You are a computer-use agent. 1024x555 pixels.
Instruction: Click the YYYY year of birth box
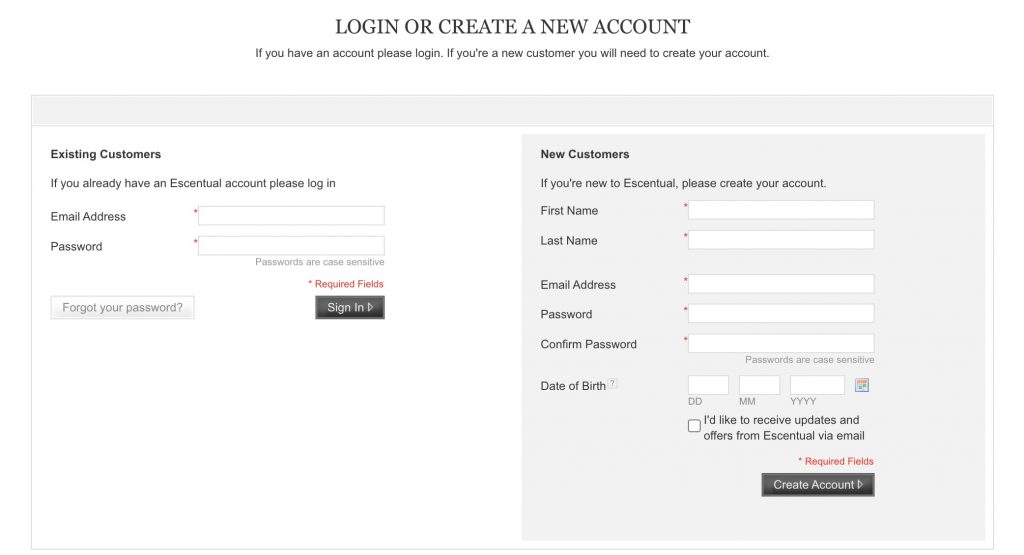pyautogui.click(x=817, y=385)
